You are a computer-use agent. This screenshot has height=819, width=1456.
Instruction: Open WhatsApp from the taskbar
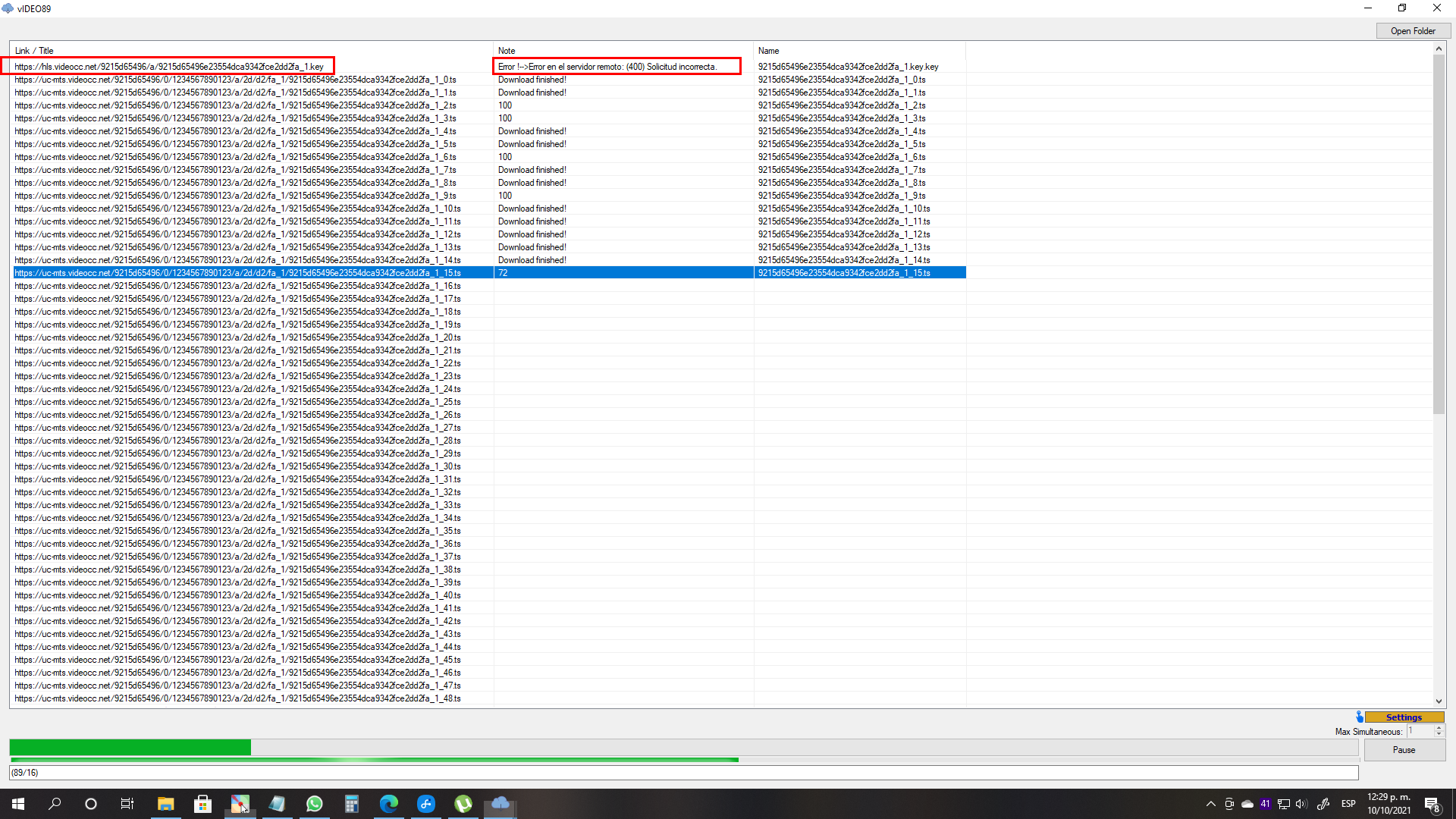(314, 804)
